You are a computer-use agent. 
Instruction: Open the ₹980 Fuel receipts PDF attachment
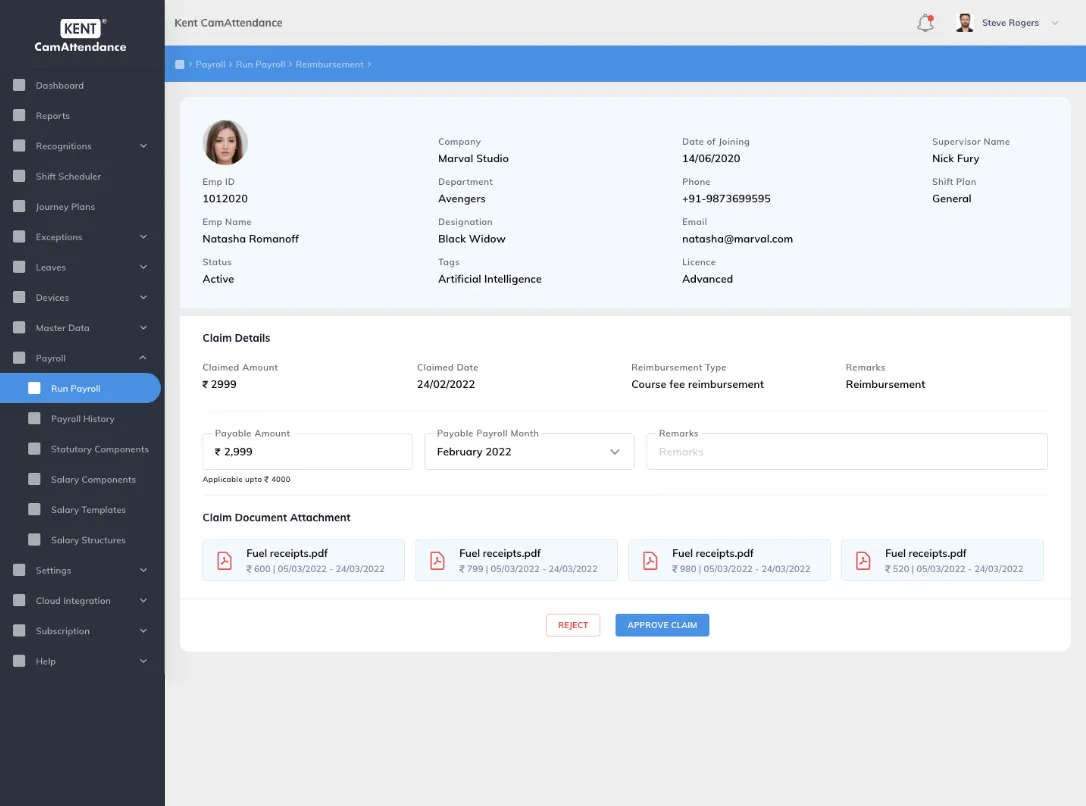729,560
